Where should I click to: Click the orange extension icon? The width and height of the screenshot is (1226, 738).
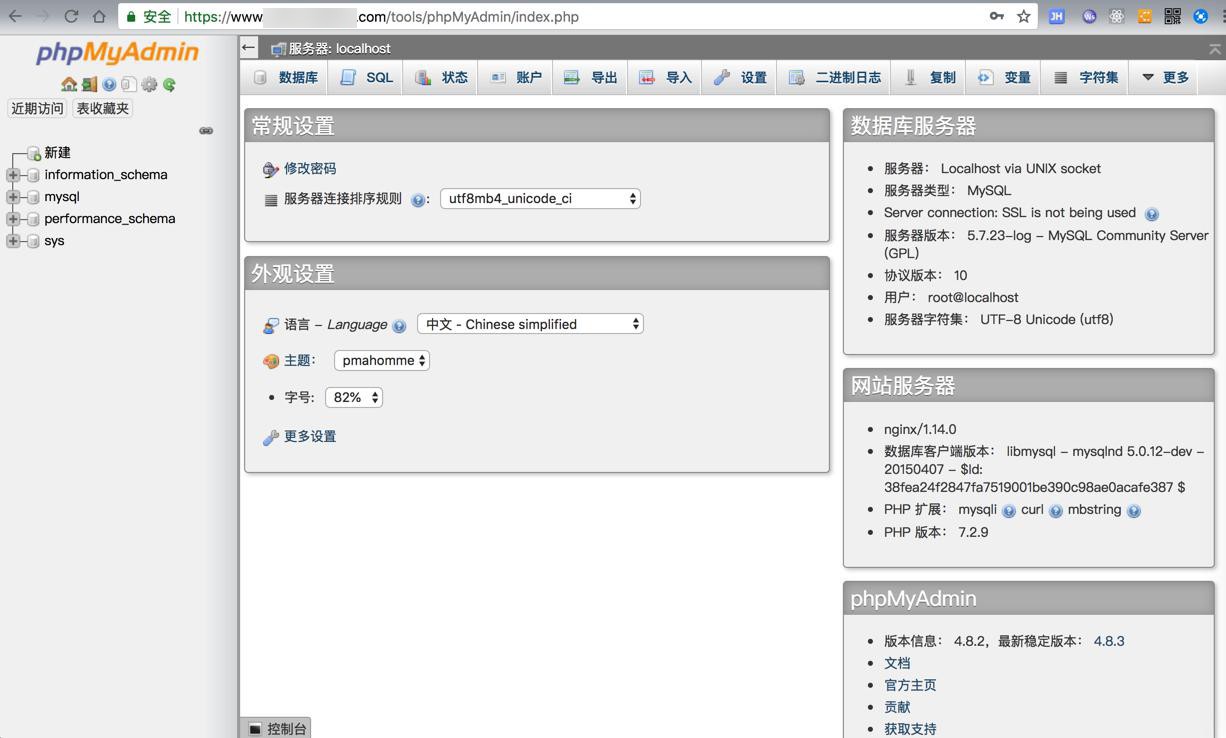[1145, 16]
